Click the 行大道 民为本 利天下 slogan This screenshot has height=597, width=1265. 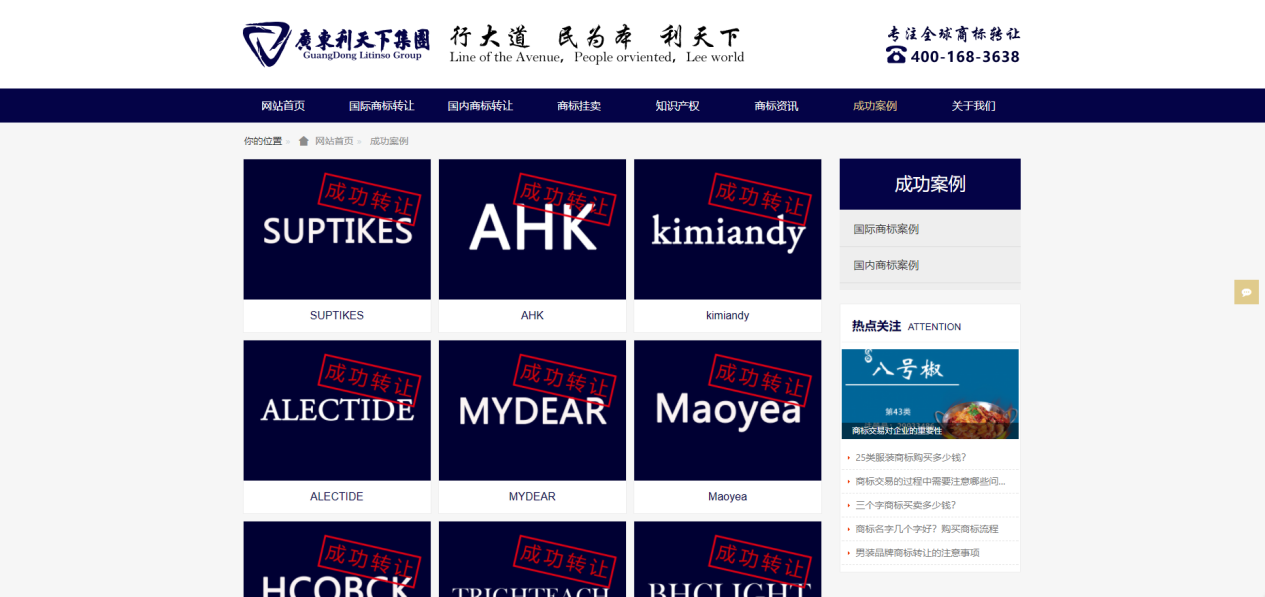pos(597,37)
